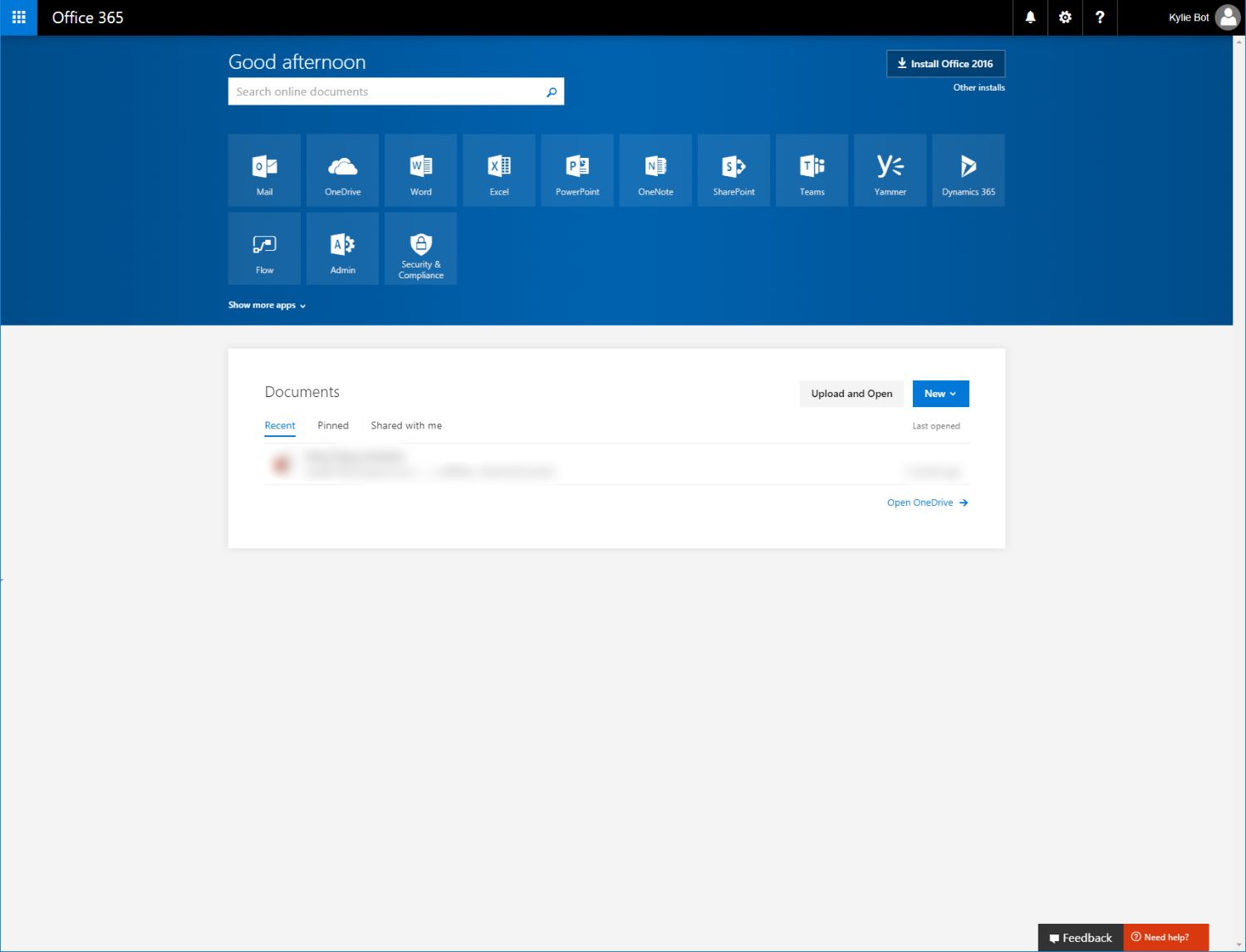Open the blurred recent document row
1246x952 pixels.
[616, 464]
